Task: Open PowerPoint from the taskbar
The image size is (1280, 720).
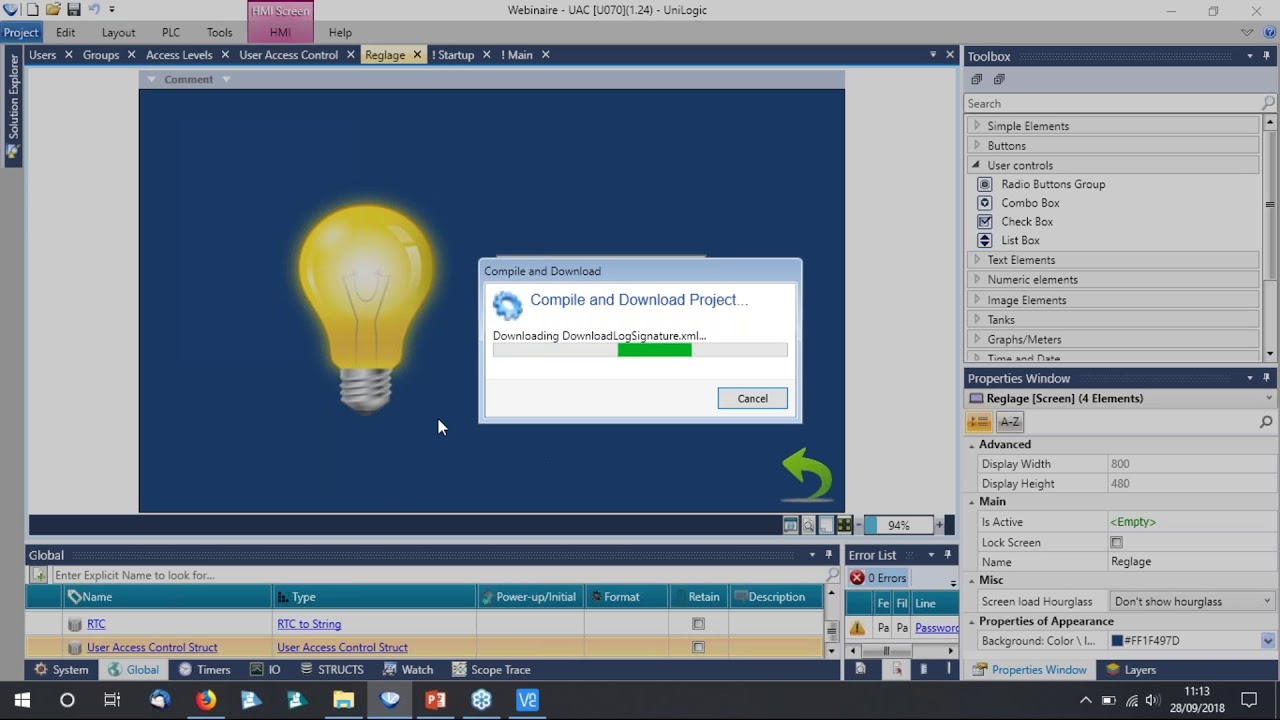Action: click(435, 700)
